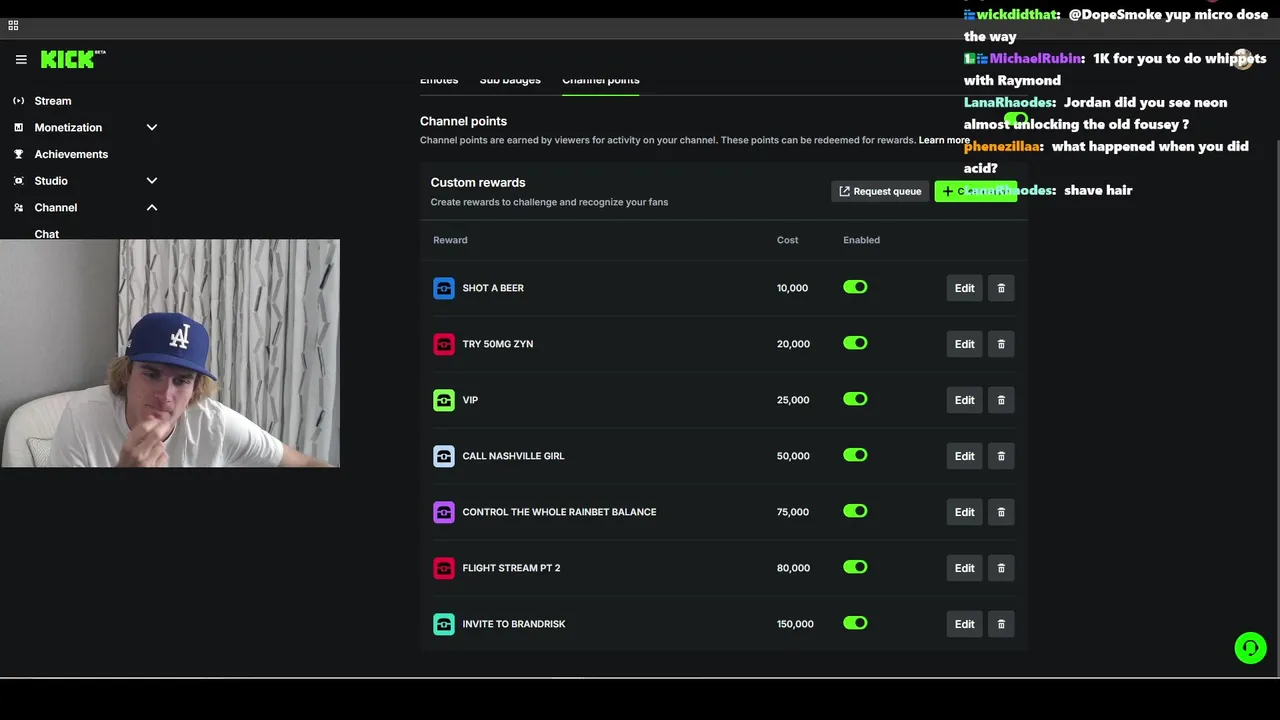
Task: Click the SHOT A BEER reward icon
Action: coord(444,288)
